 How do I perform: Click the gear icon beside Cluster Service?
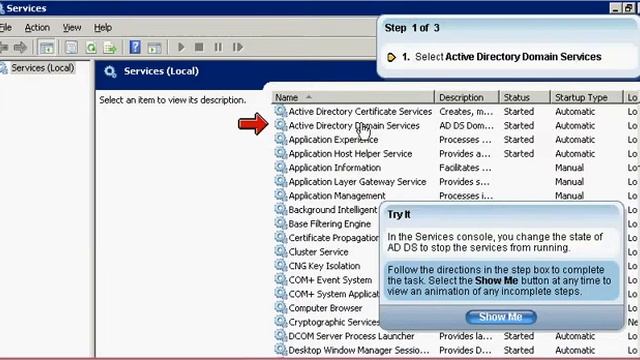click(280, 252)
